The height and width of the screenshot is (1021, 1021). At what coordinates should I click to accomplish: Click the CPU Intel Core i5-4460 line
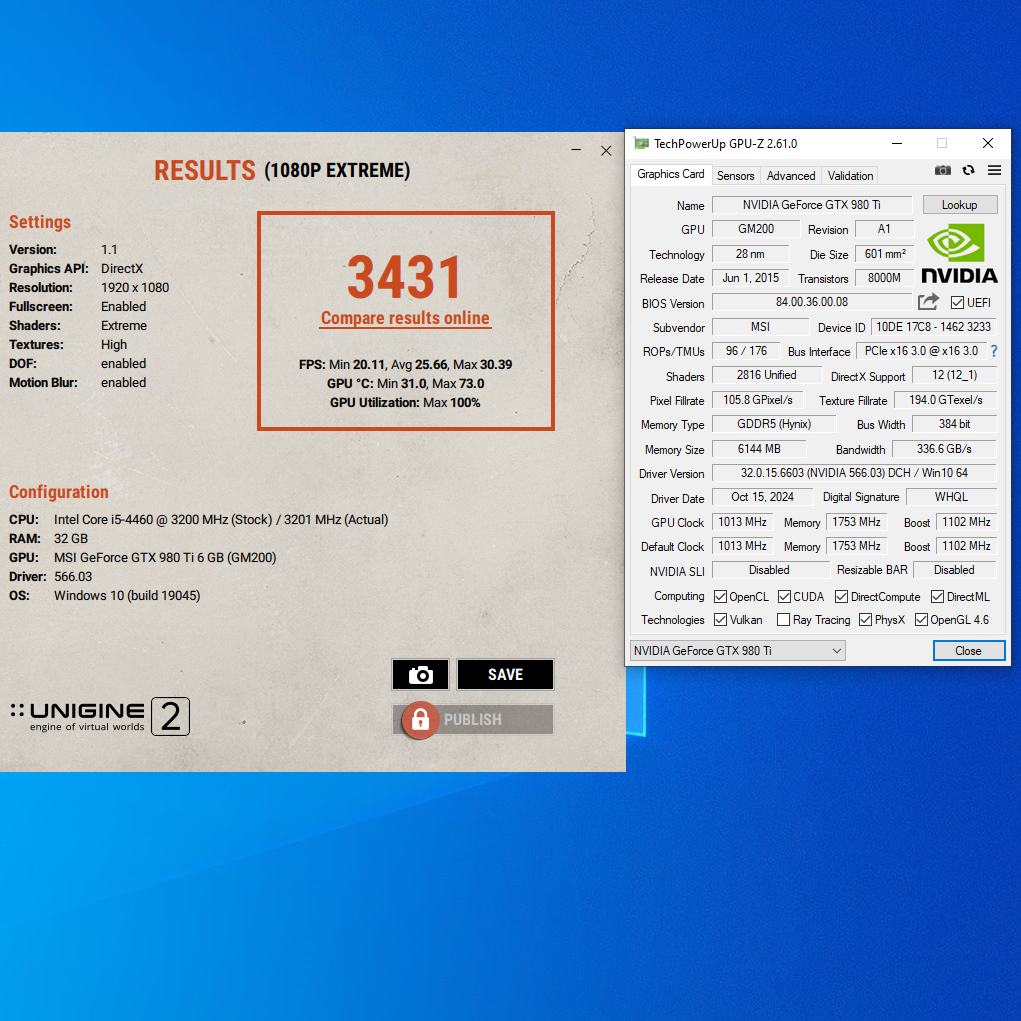199,520
